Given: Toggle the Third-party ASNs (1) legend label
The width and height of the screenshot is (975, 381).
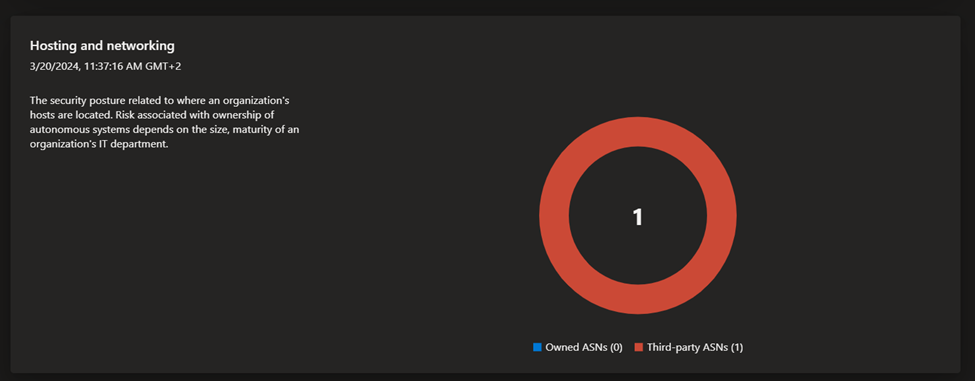Looking at the screenshot, I should pos(695,347).
